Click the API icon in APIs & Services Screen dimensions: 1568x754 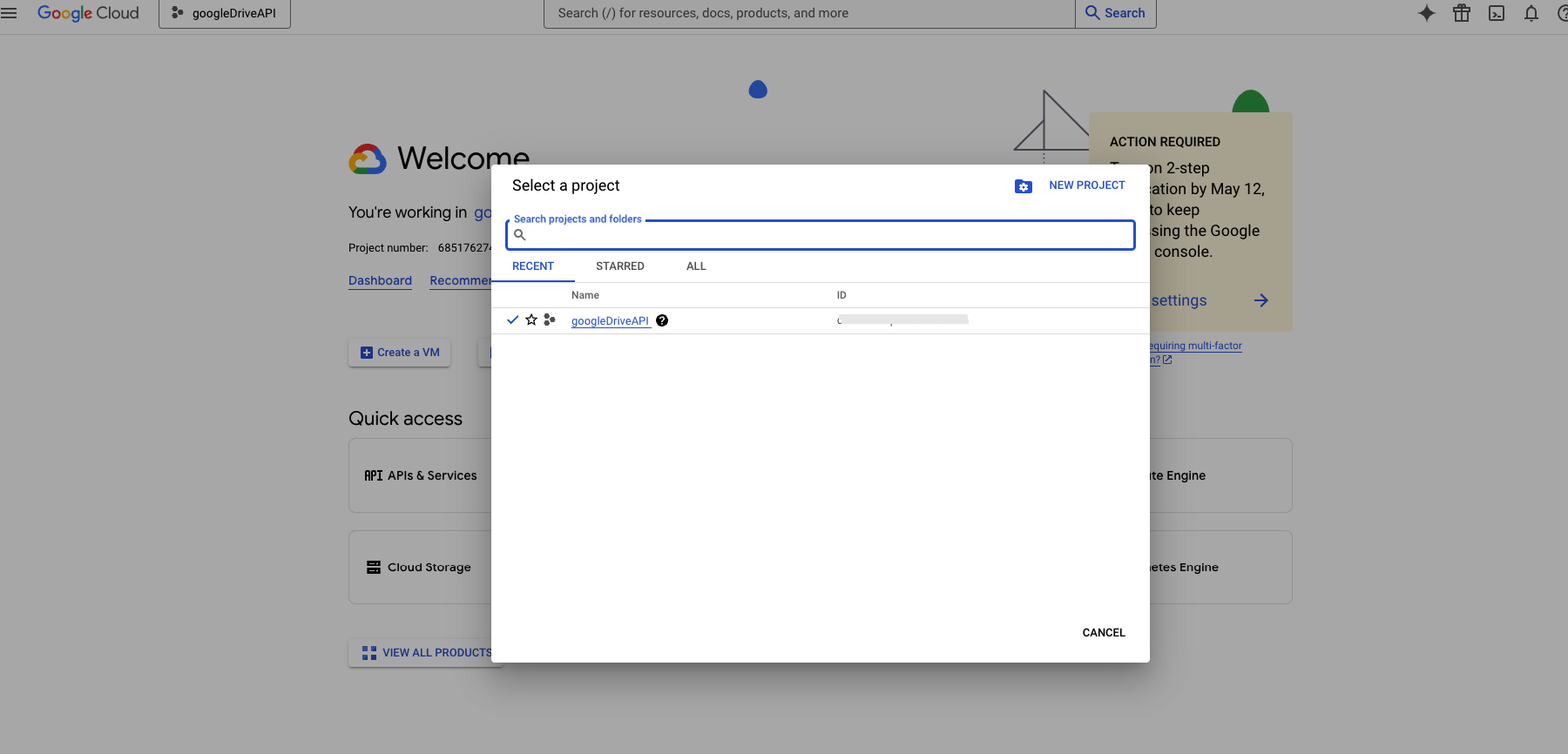point(374,475)
